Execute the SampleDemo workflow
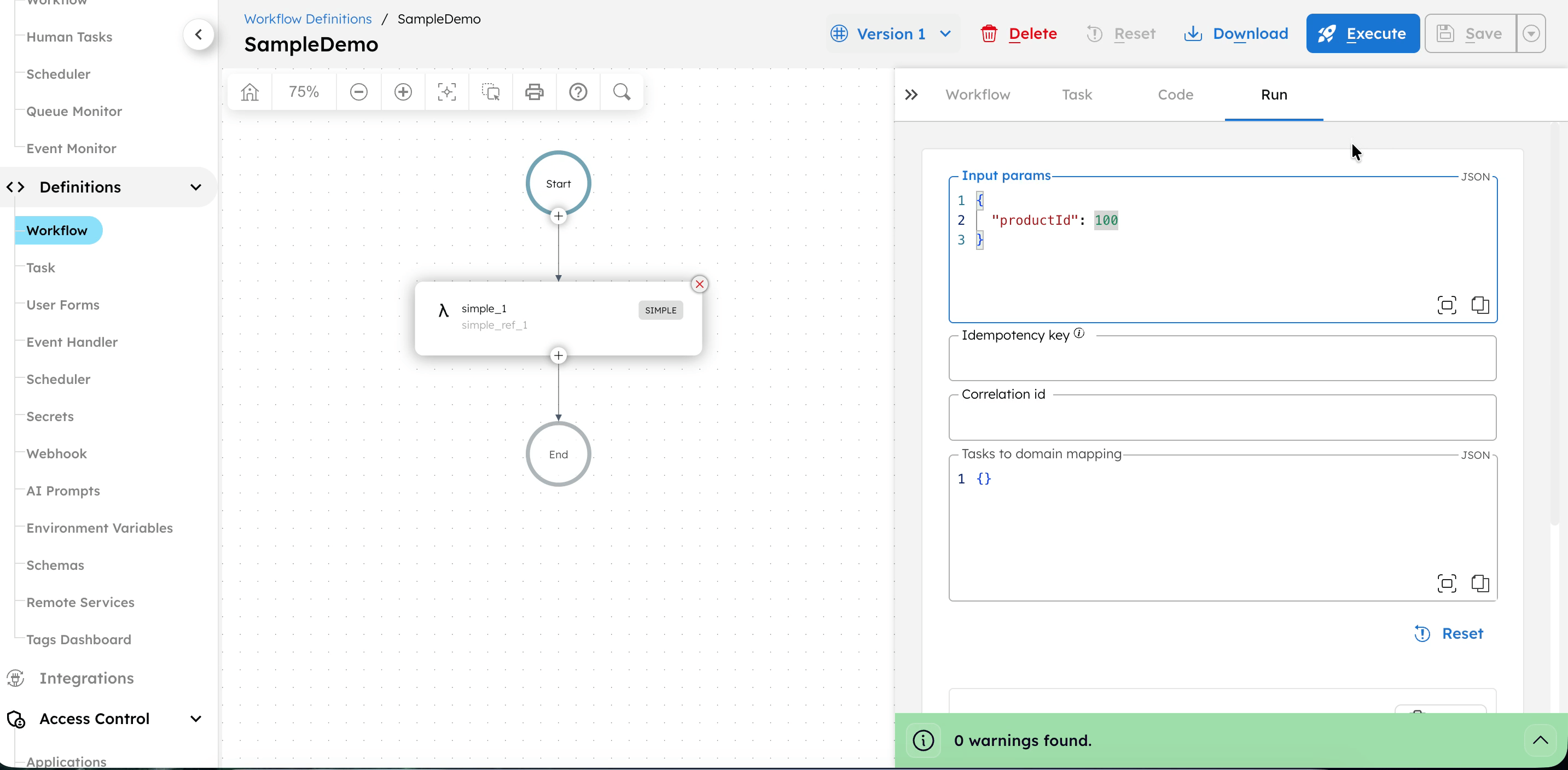The image size is (1568, 770). 1362,33
